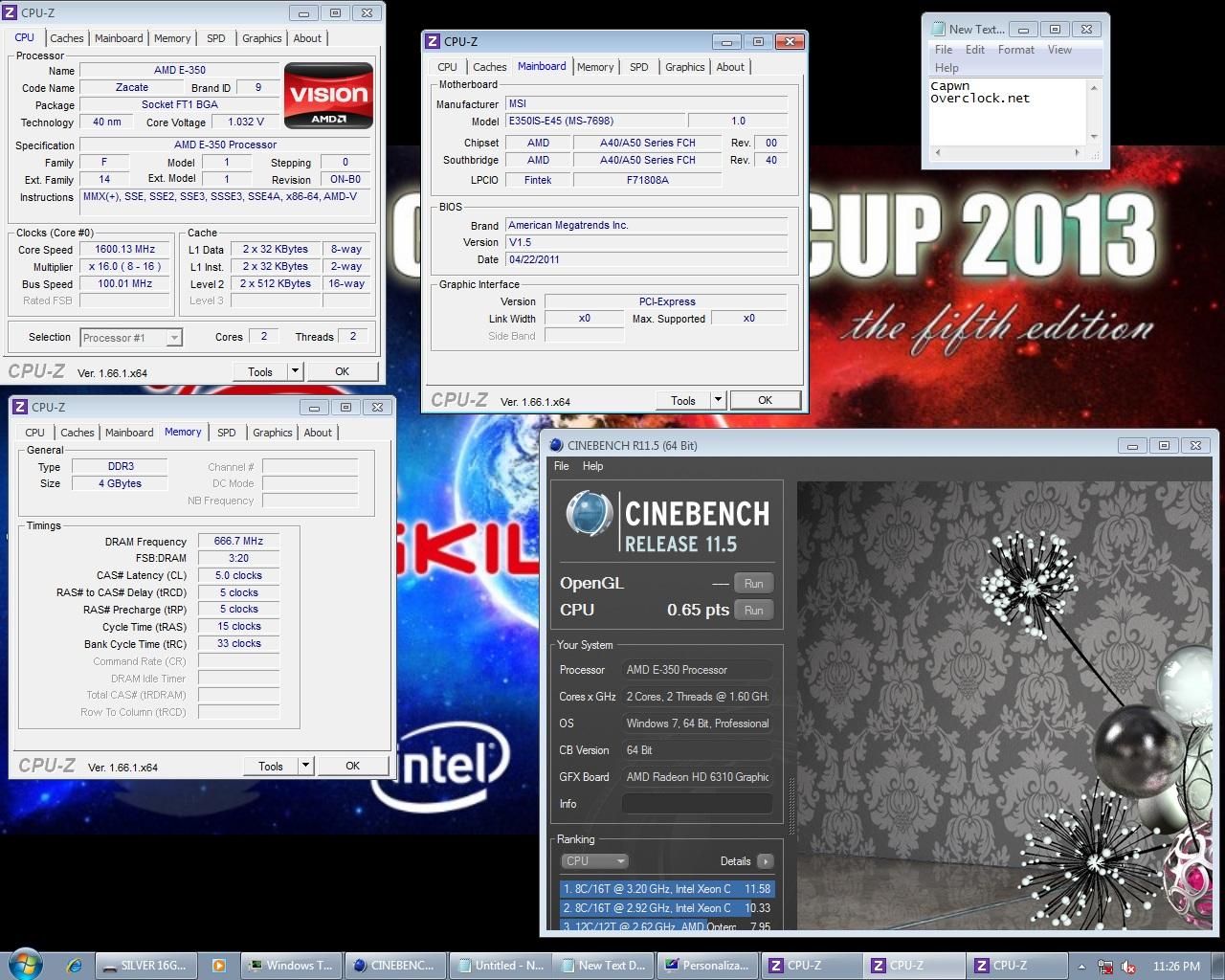
Task: Click the Cinebench CPU score 0.65 pts
Action: tap(698, 610)
